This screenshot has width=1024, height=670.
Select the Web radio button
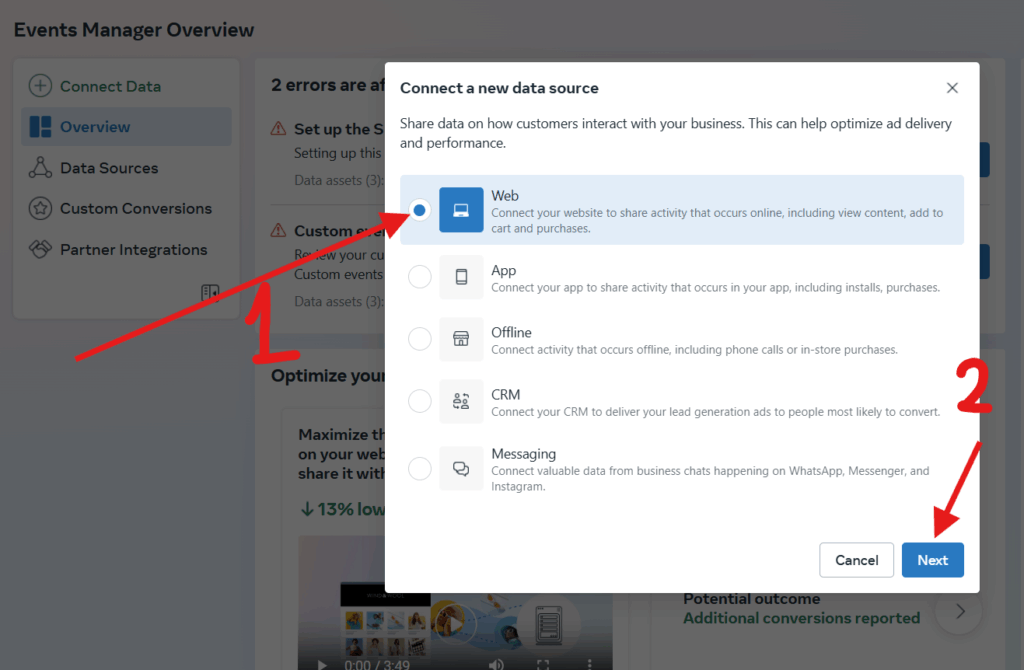pos(420,210)
